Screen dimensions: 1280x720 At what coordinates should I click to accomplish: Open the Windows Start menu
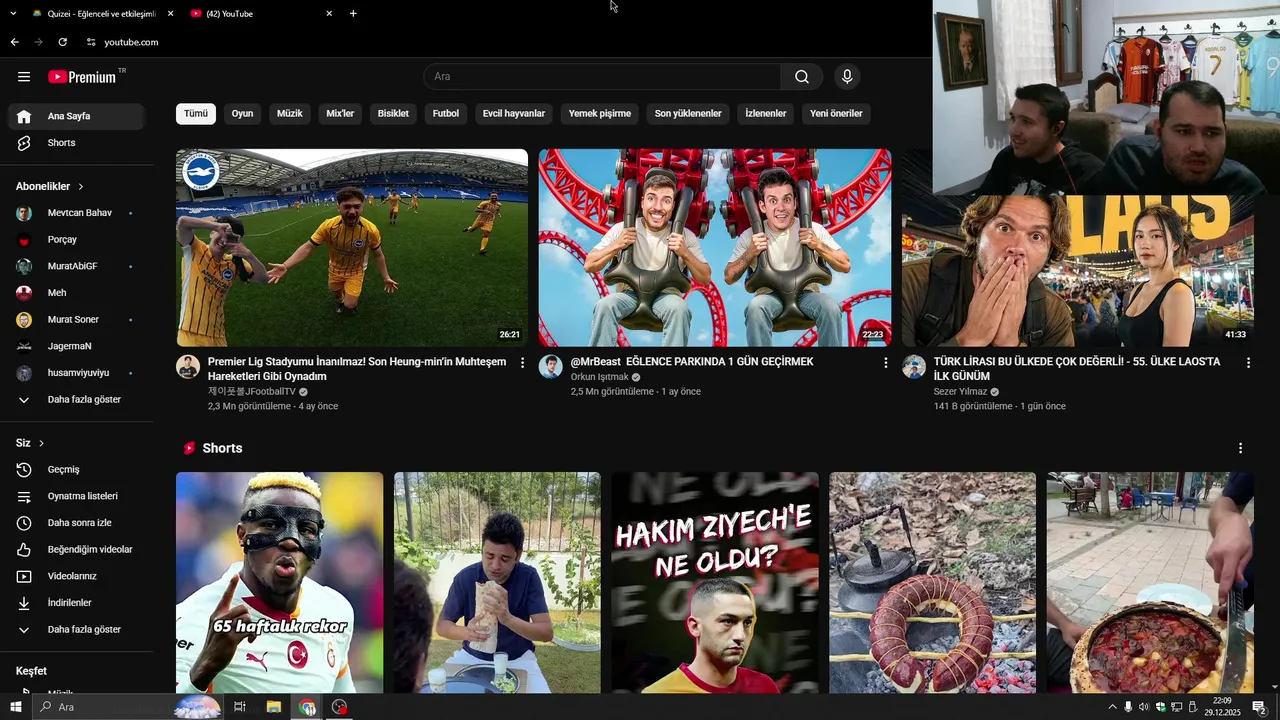15,707
